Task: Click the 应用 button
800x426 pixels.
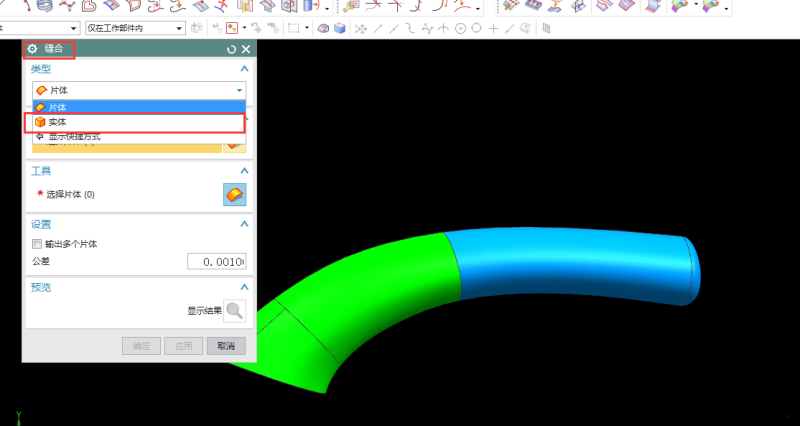Action: (x=184, y=346)
